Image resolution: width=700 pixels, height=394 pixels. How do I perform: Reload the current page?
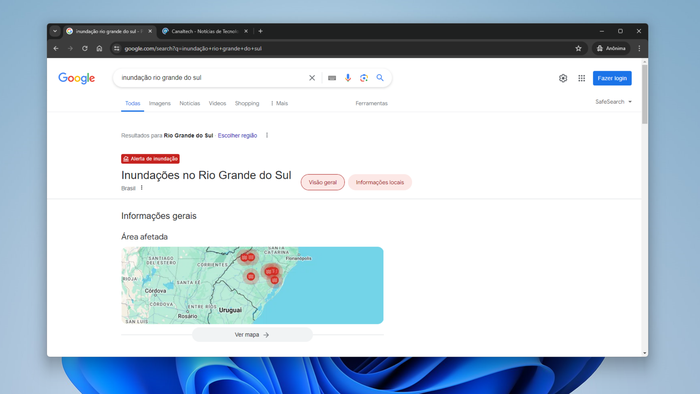click(x=85, y=48)
